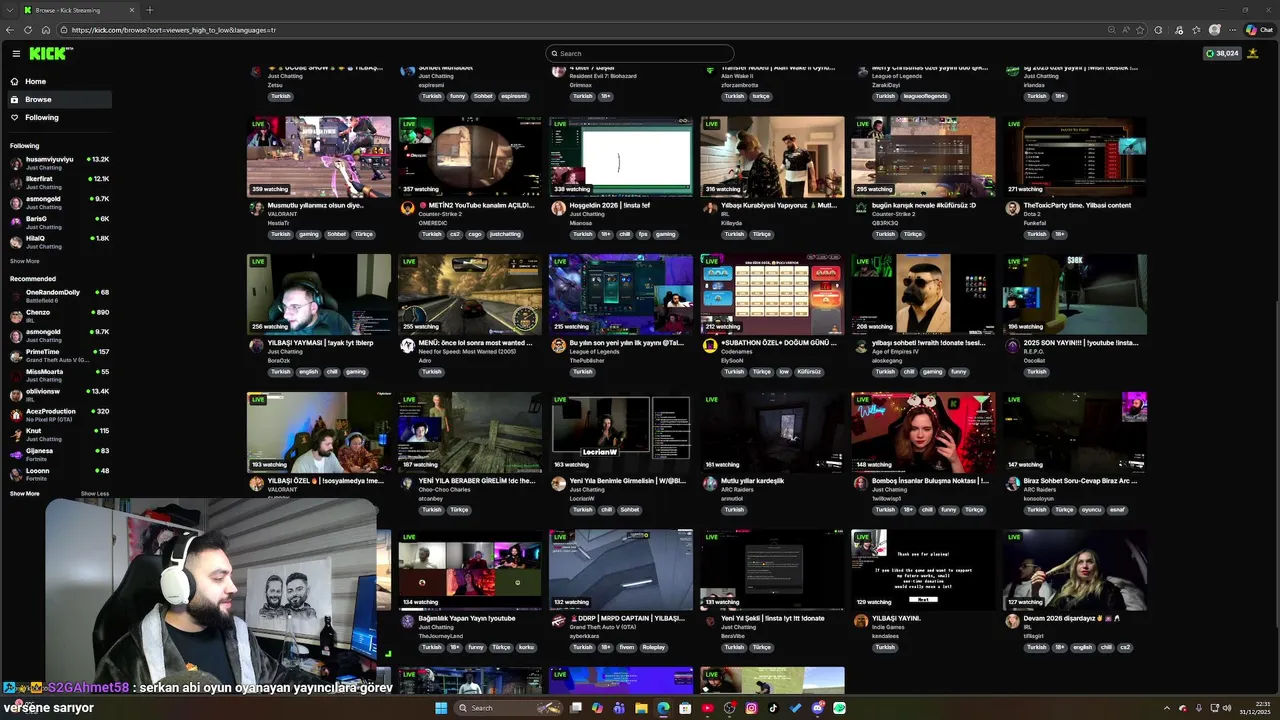
Task: Click the green KICK logo
Action: (x=48, y=53)
